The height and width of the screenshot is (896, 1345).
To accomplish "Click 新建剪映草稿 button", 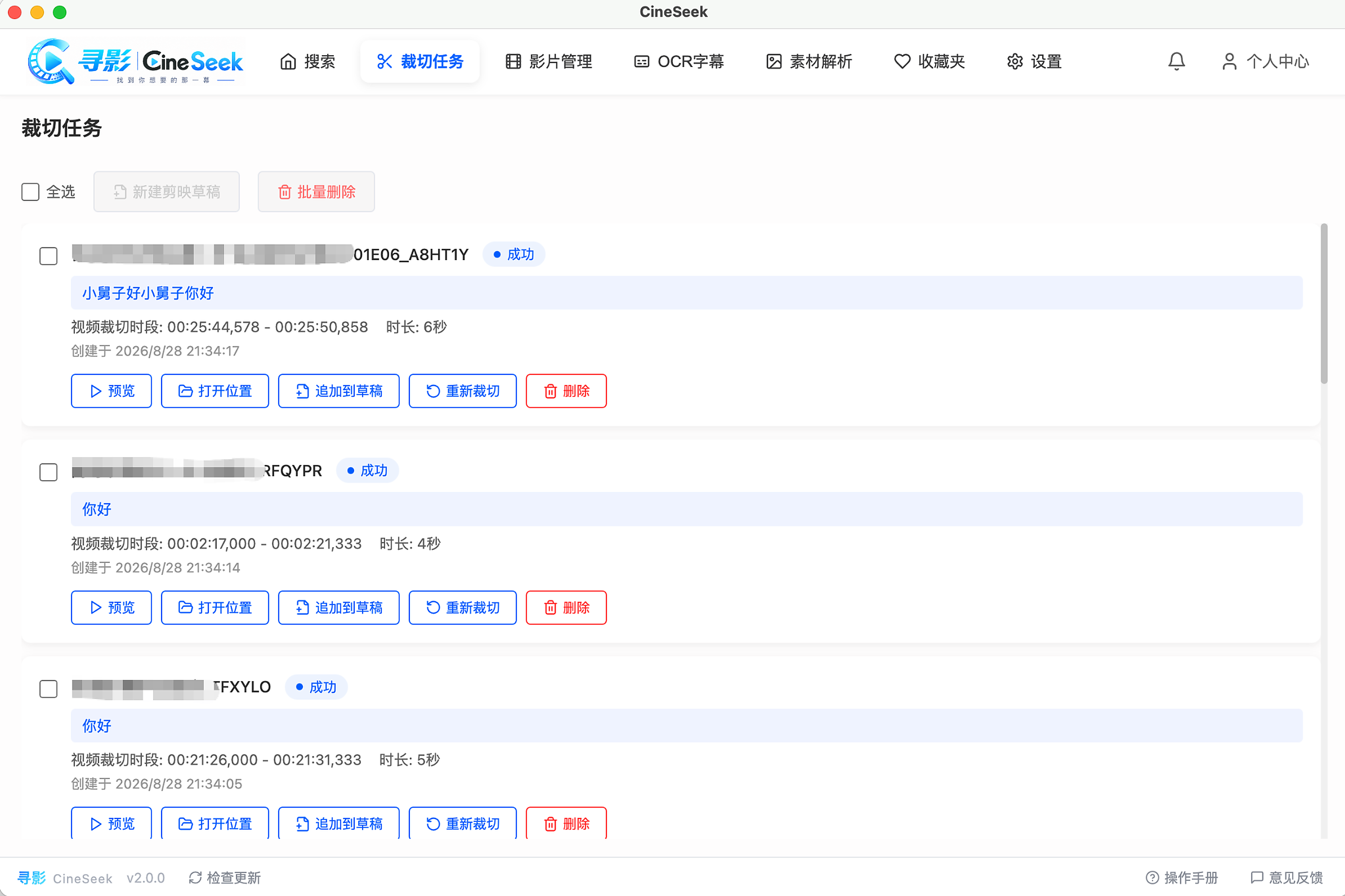I will pos(166,191).
